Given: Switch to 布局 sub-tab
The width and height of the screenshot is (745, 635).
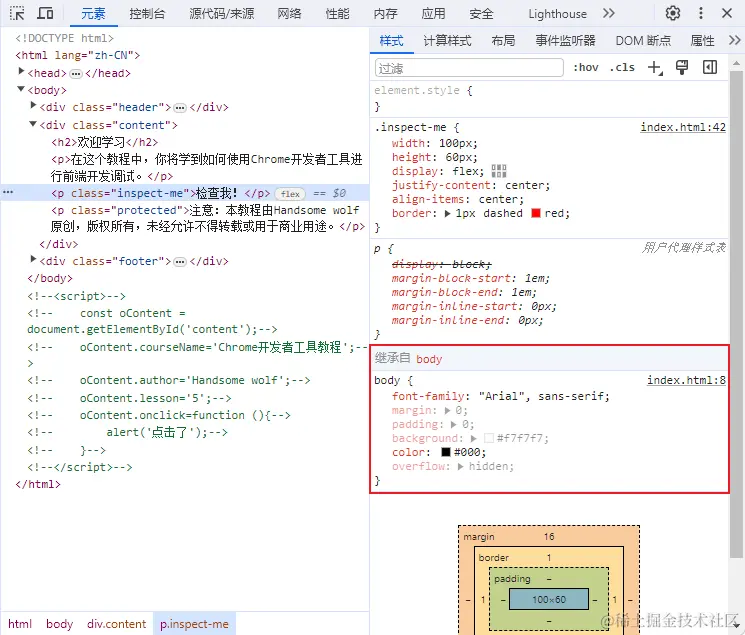Looking at the screenshot, I should pyautogui.click(x=503, y=41).
